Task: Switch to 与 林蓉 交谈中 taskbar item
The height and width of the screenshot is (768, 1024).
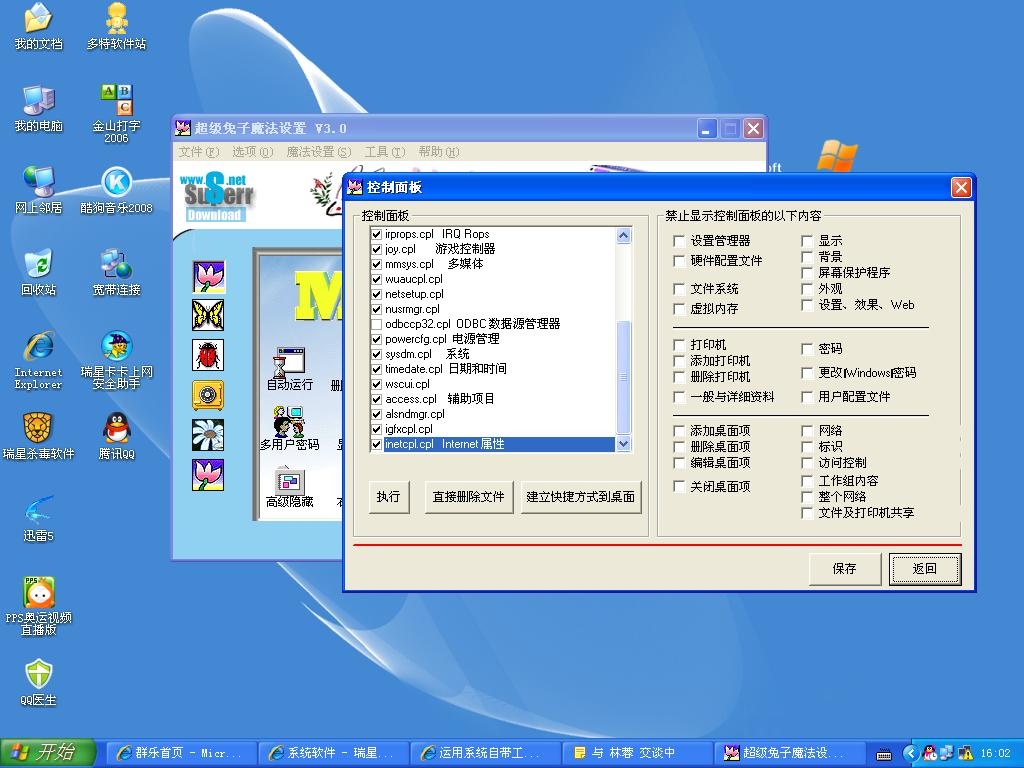Action: pos(637,753)
